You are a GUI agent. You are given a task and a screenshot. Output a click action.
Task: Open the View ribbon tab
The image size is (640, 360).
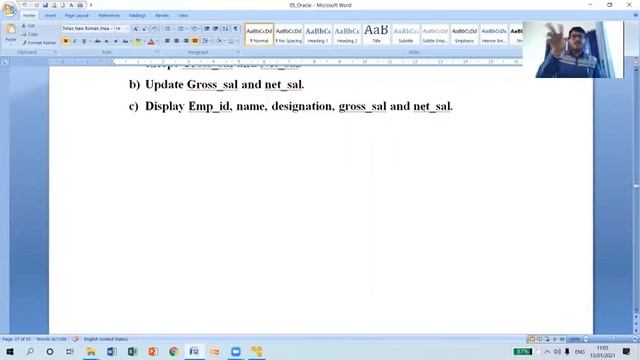click(182, 16)
